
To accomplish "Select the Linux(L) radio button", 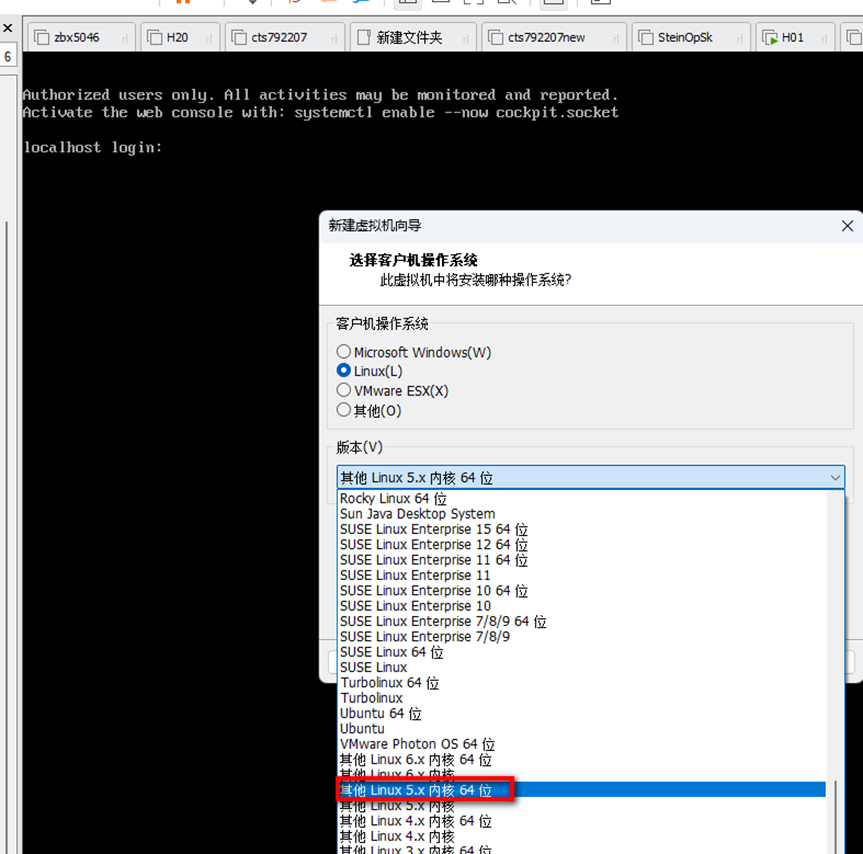I will pos(343,370).
